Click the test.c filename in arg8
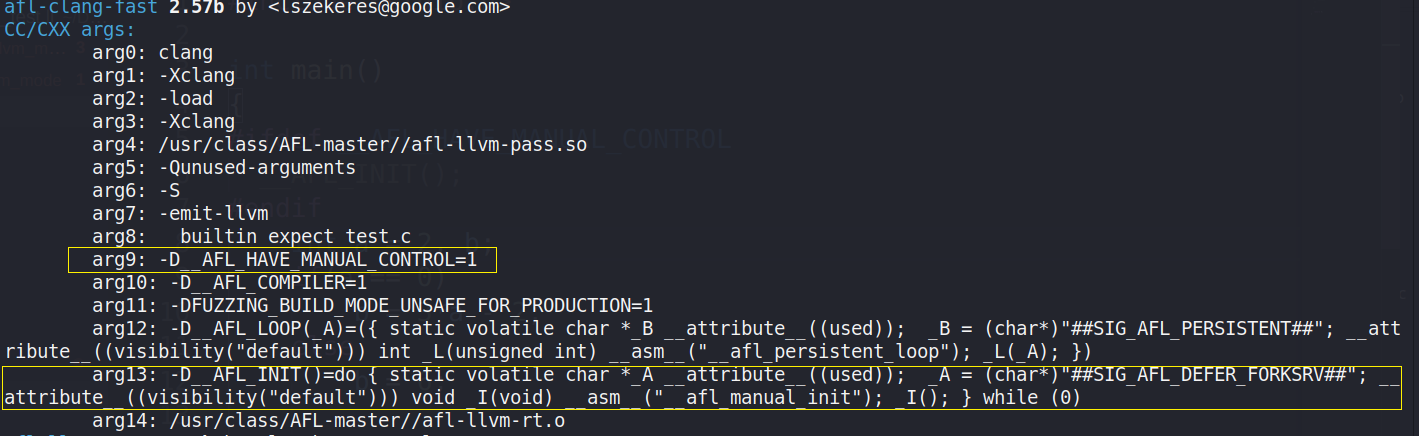 [384, 237]
